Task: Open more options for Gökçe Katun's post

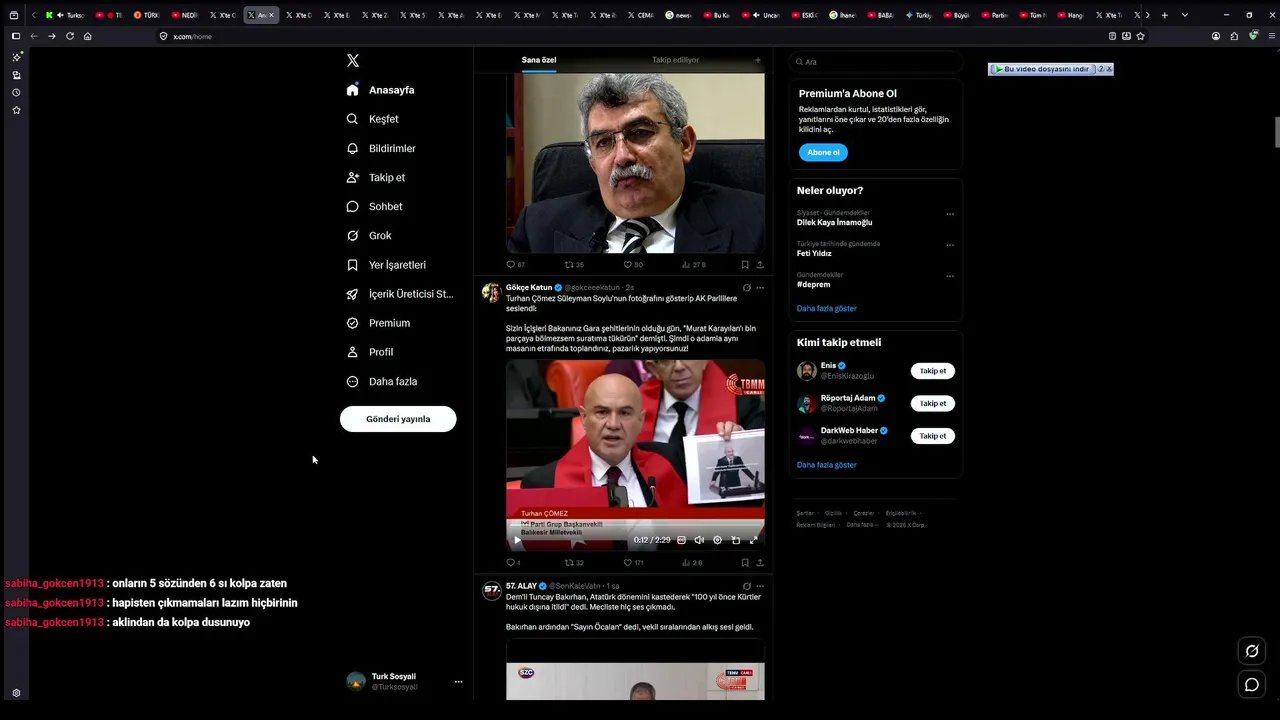Action: (x=760, y=288)
